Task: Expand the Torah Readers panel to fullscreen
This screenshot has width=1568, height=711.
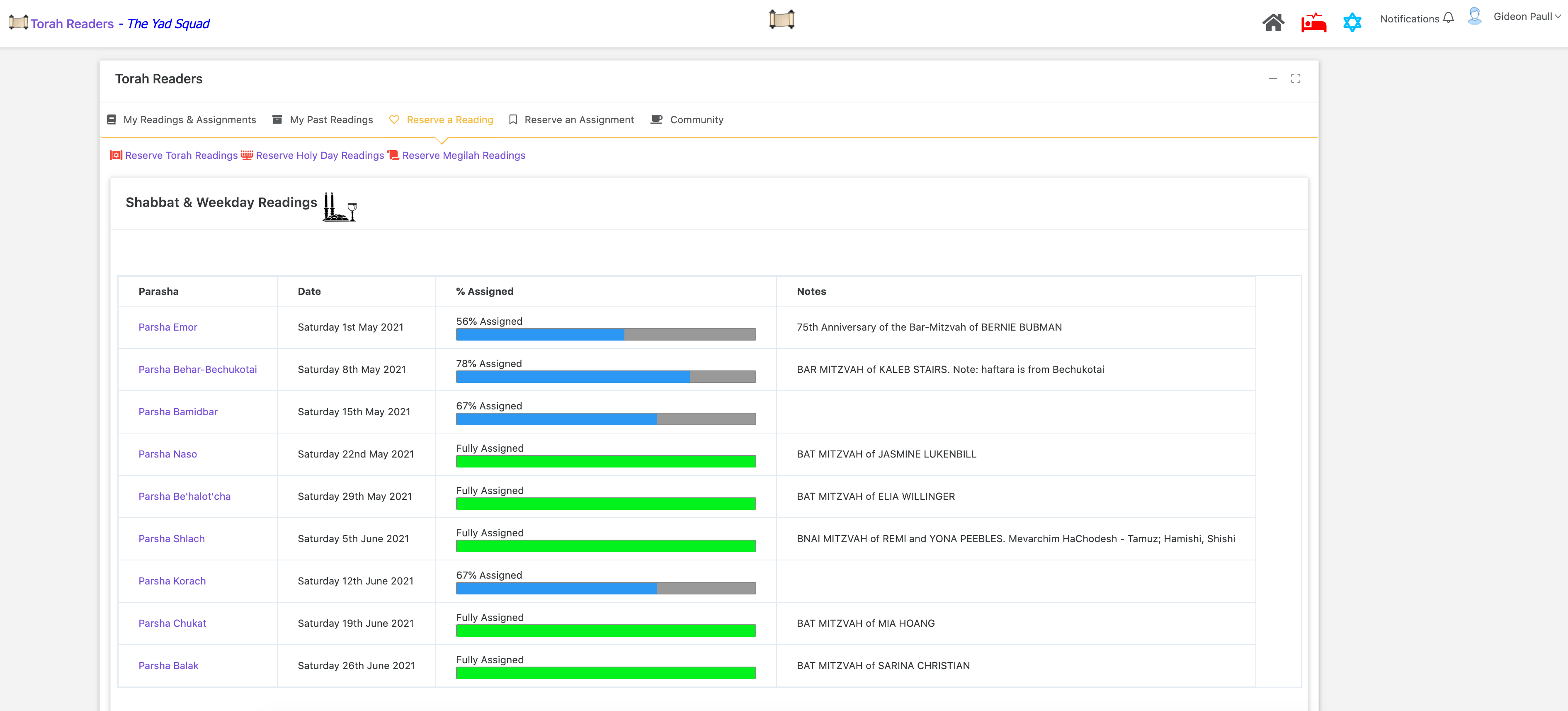Action: (x=1295, y=78)
